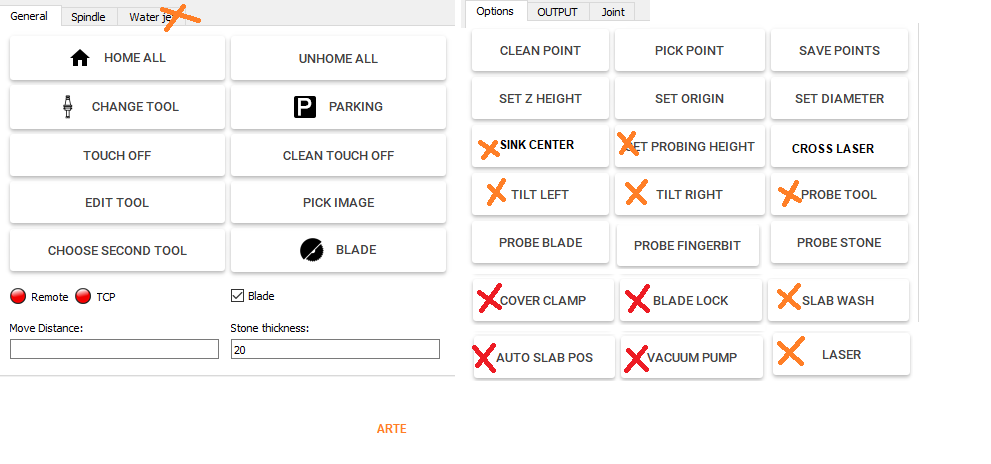Viewport: 991px width, 464px height.
Task: Click the Stone thickness input field
Action: coord(335,349)
